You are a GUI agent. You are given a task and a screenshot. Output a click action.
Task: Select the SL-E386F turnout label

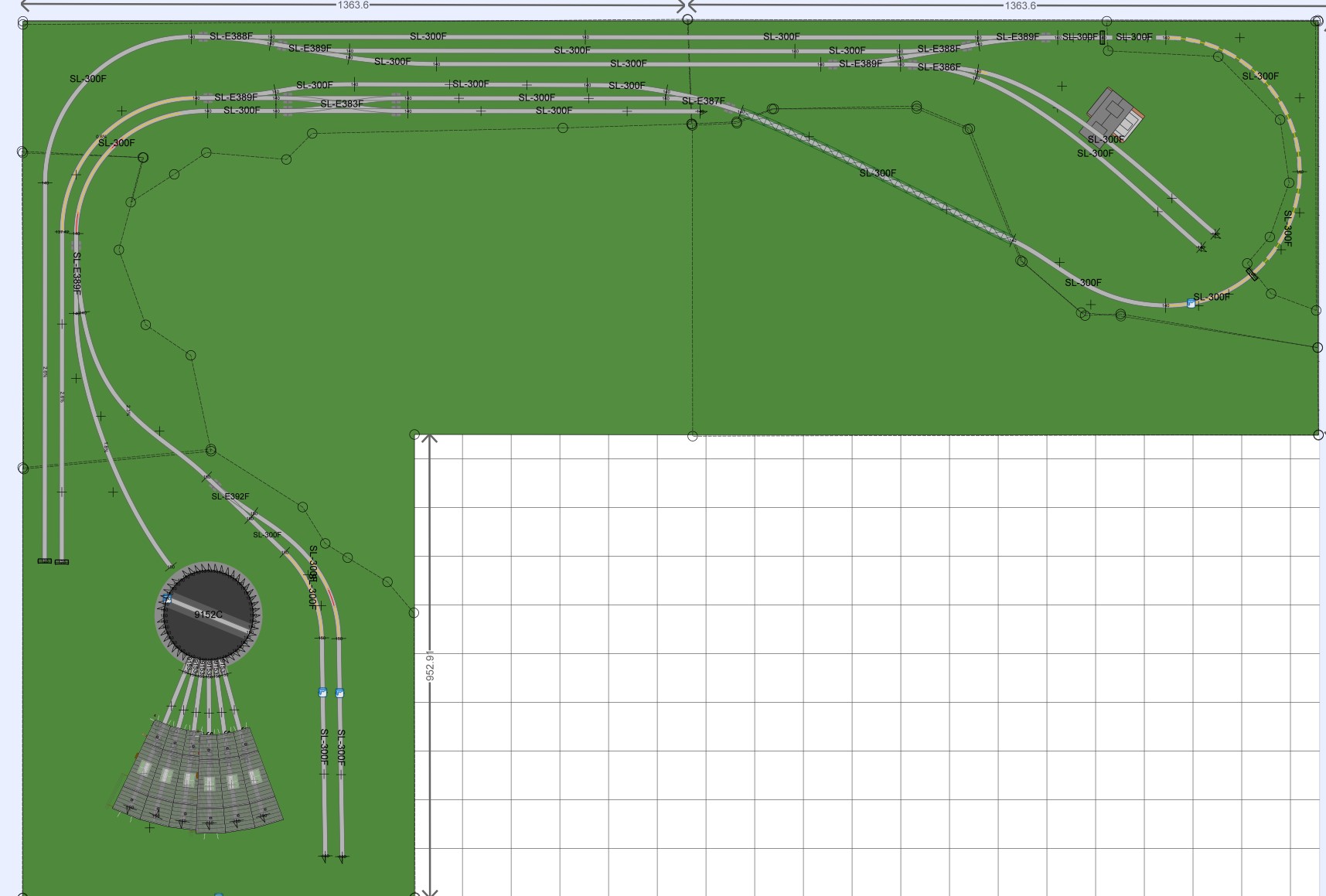click(x=939, y=67)
